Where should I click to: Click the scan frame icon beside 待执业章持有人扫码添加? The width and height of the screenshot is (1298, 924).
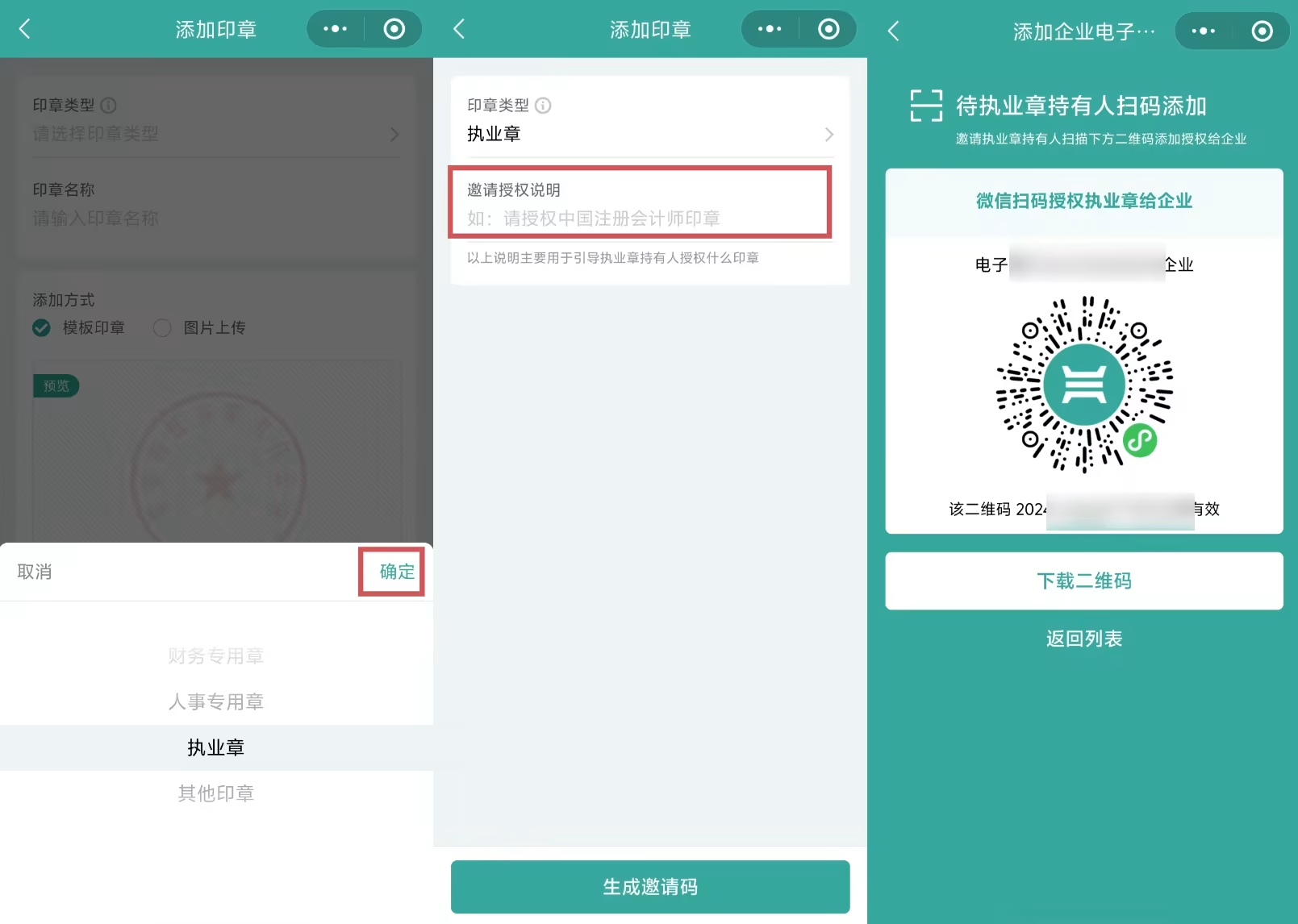(926, 106)
